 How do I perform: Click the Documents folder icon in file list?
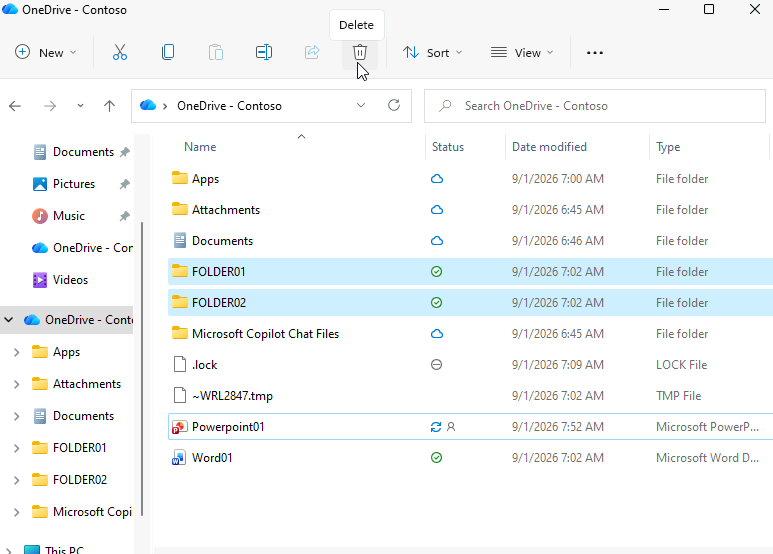tap(180, 241)
